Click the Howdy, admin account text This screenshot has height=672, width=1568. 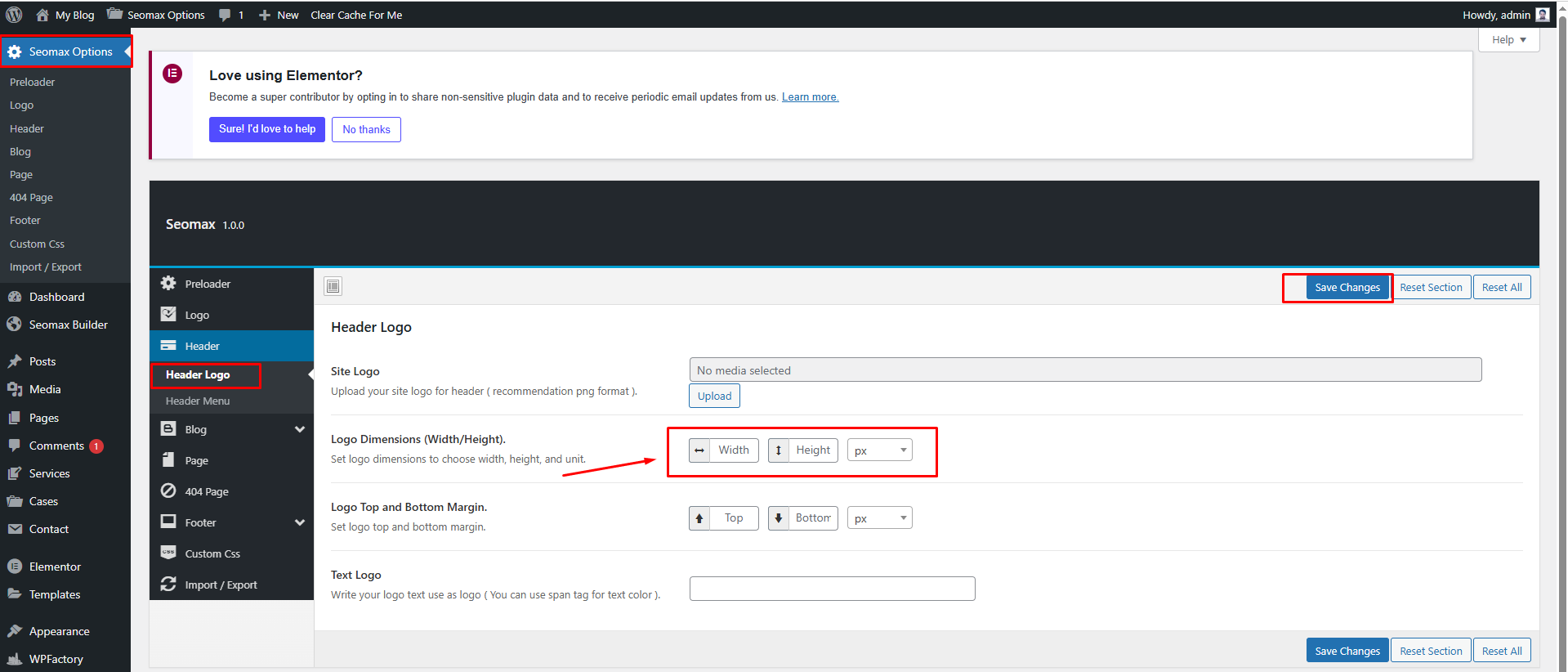point(1496,15)
